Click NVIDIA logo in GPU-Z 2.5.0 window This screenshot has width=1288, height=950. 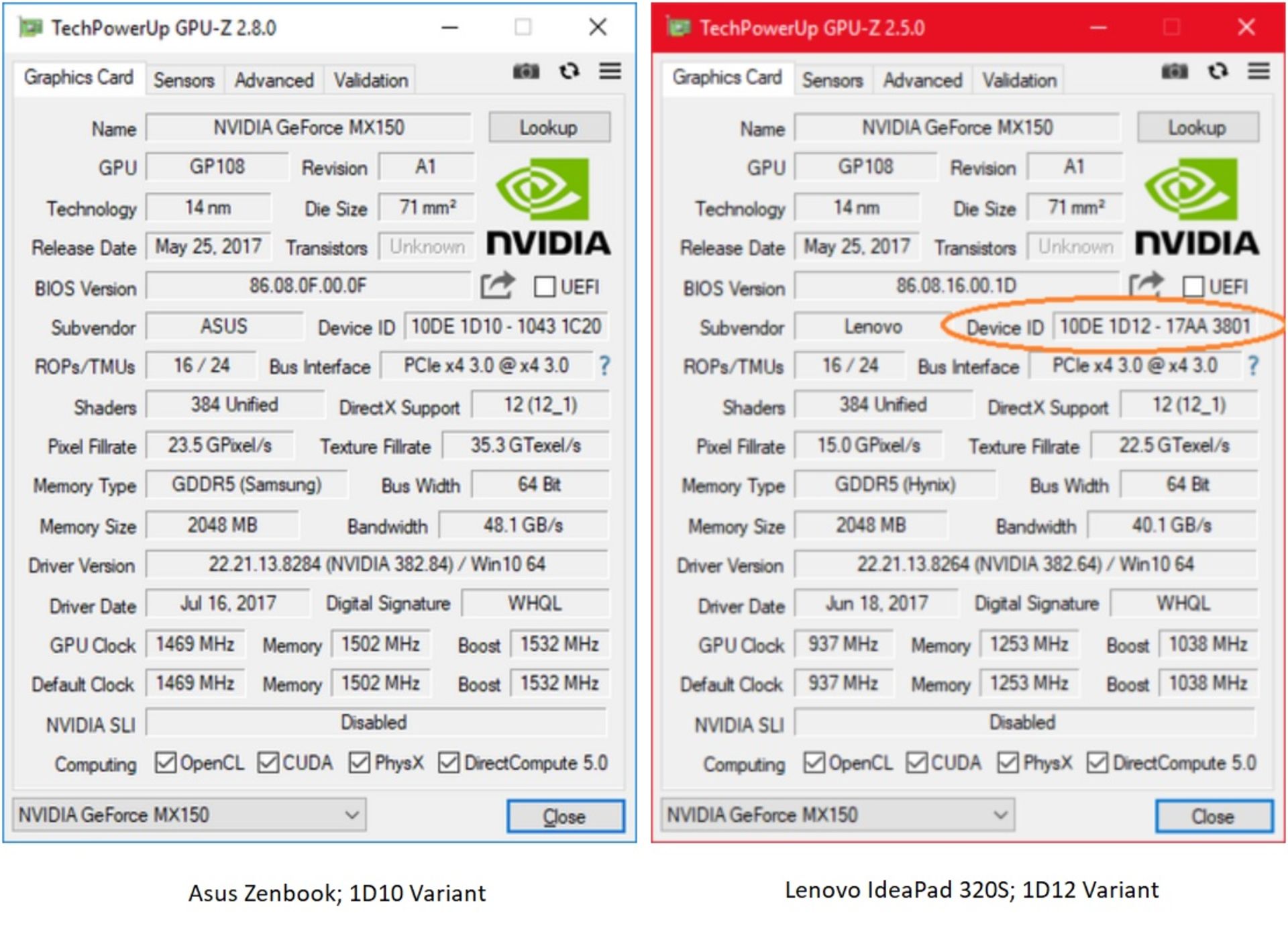click(1197, 207)
